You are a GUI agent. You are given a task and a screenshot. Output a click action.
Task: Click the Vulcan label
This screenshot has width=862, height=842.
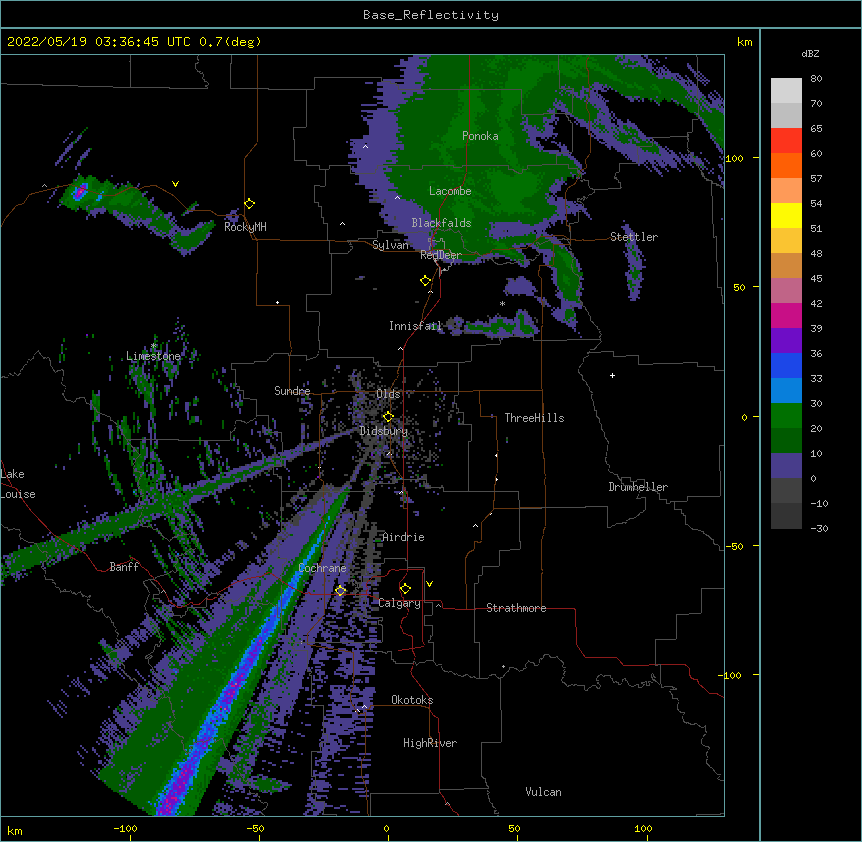(x=543, y=792)
